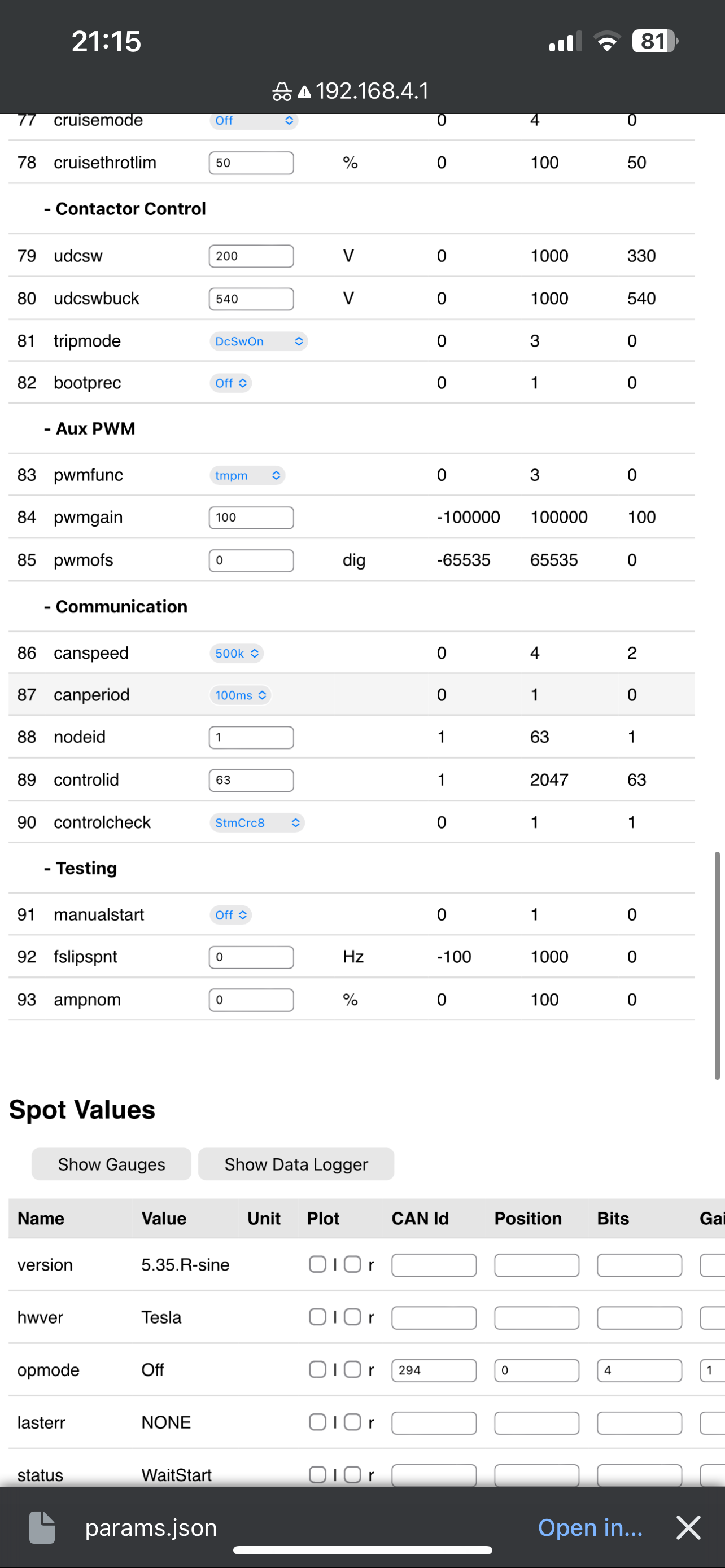725x1568 pixels.
Task: Tap the Wi-Fi status icon
Action: point(606,42)
